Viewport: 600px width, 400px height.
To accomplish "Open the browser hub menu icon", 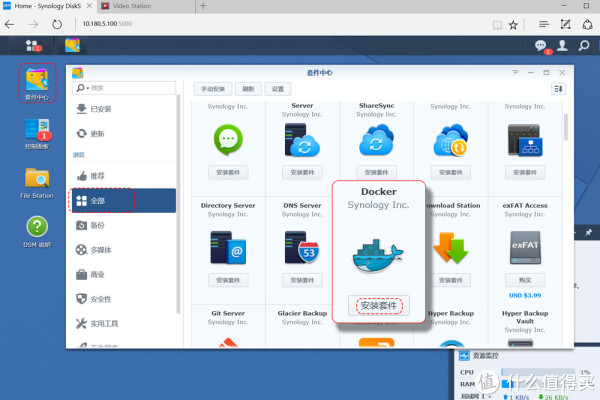I will click(544, 24).
